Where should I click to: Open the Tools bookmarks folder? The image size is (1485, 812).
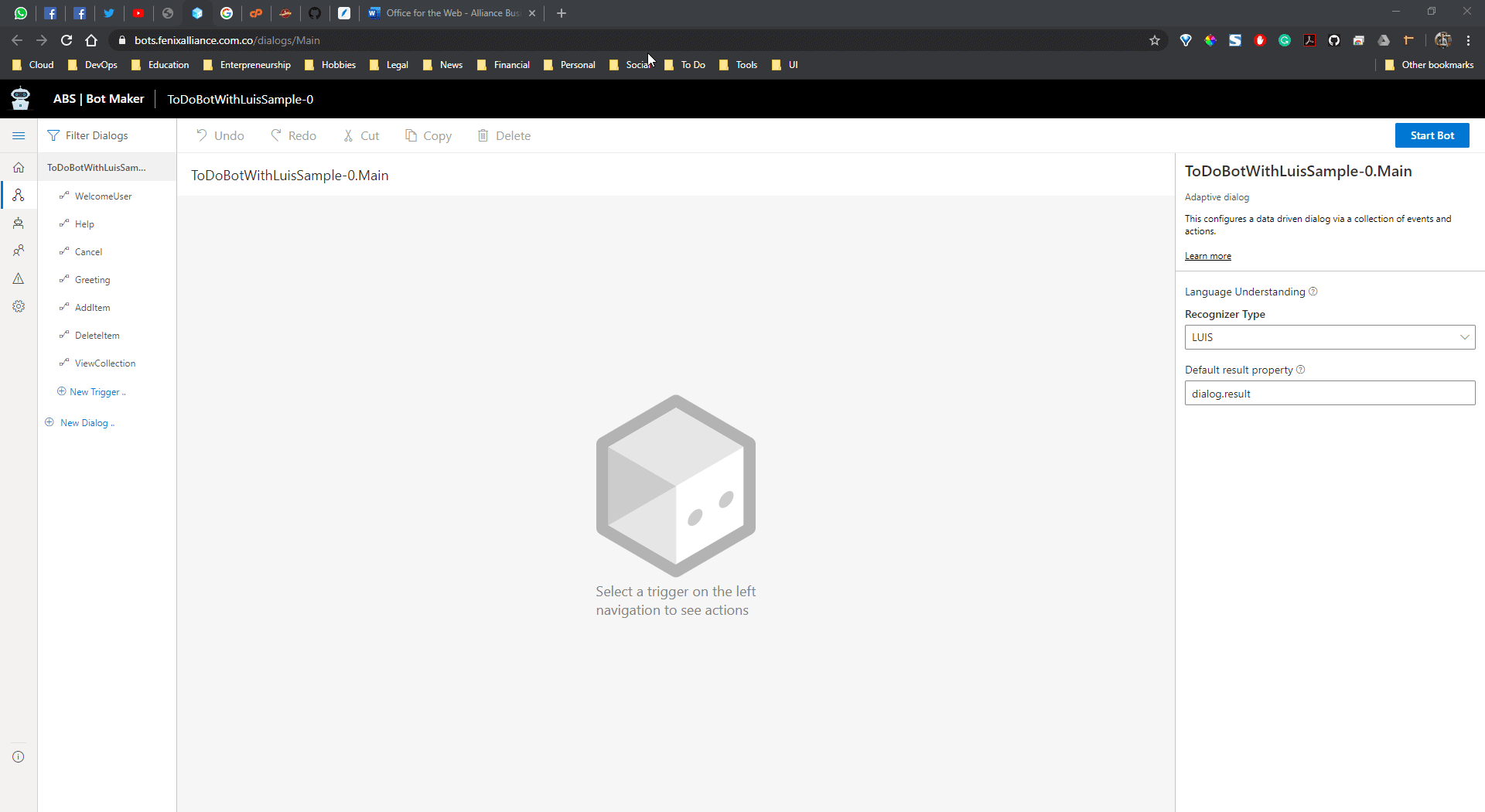point(738,65)
